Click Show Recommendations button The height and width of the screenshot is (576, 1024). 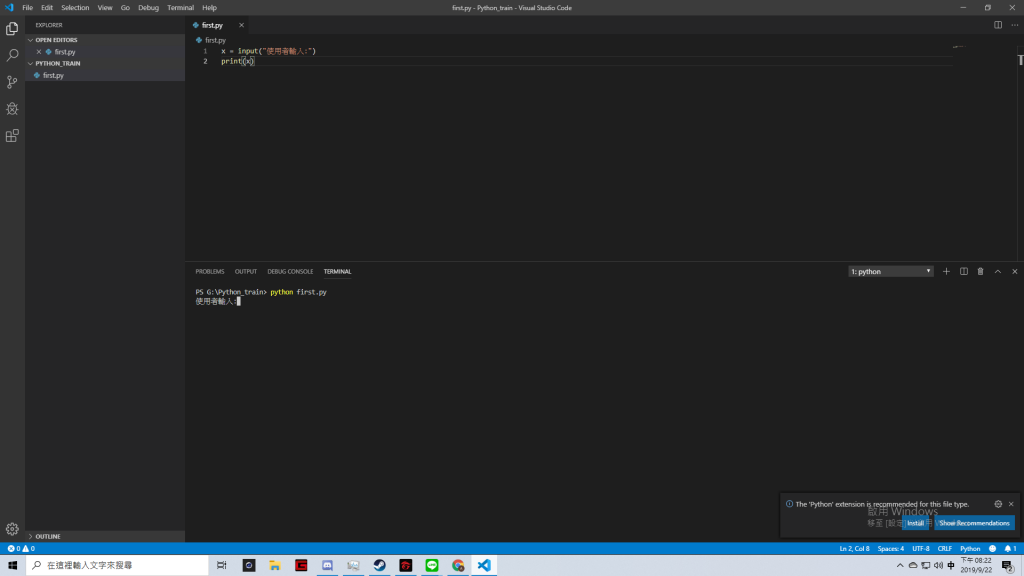click(x=974, y=523)
